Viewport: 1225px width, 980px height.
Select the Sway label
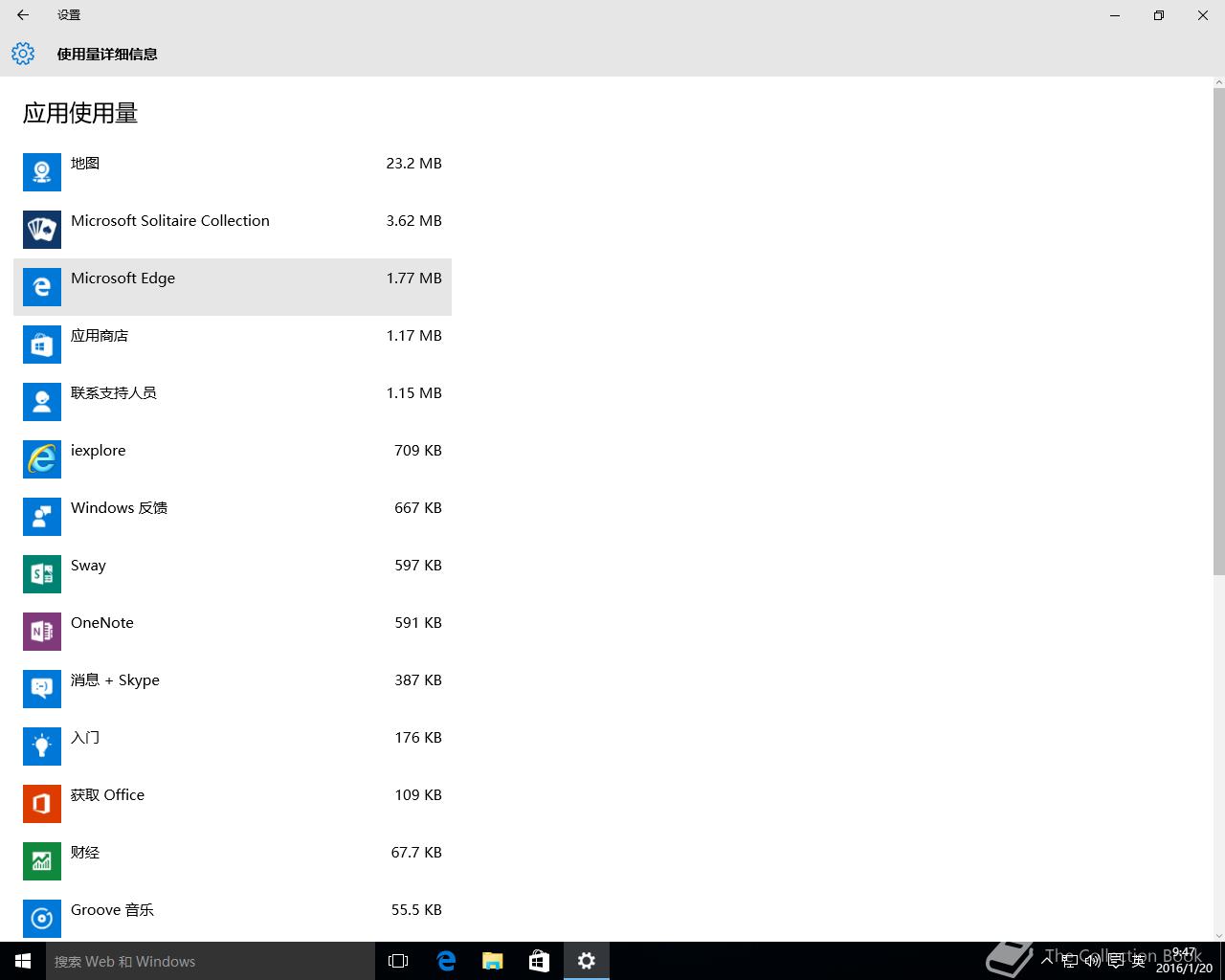[x=88, y=566]
